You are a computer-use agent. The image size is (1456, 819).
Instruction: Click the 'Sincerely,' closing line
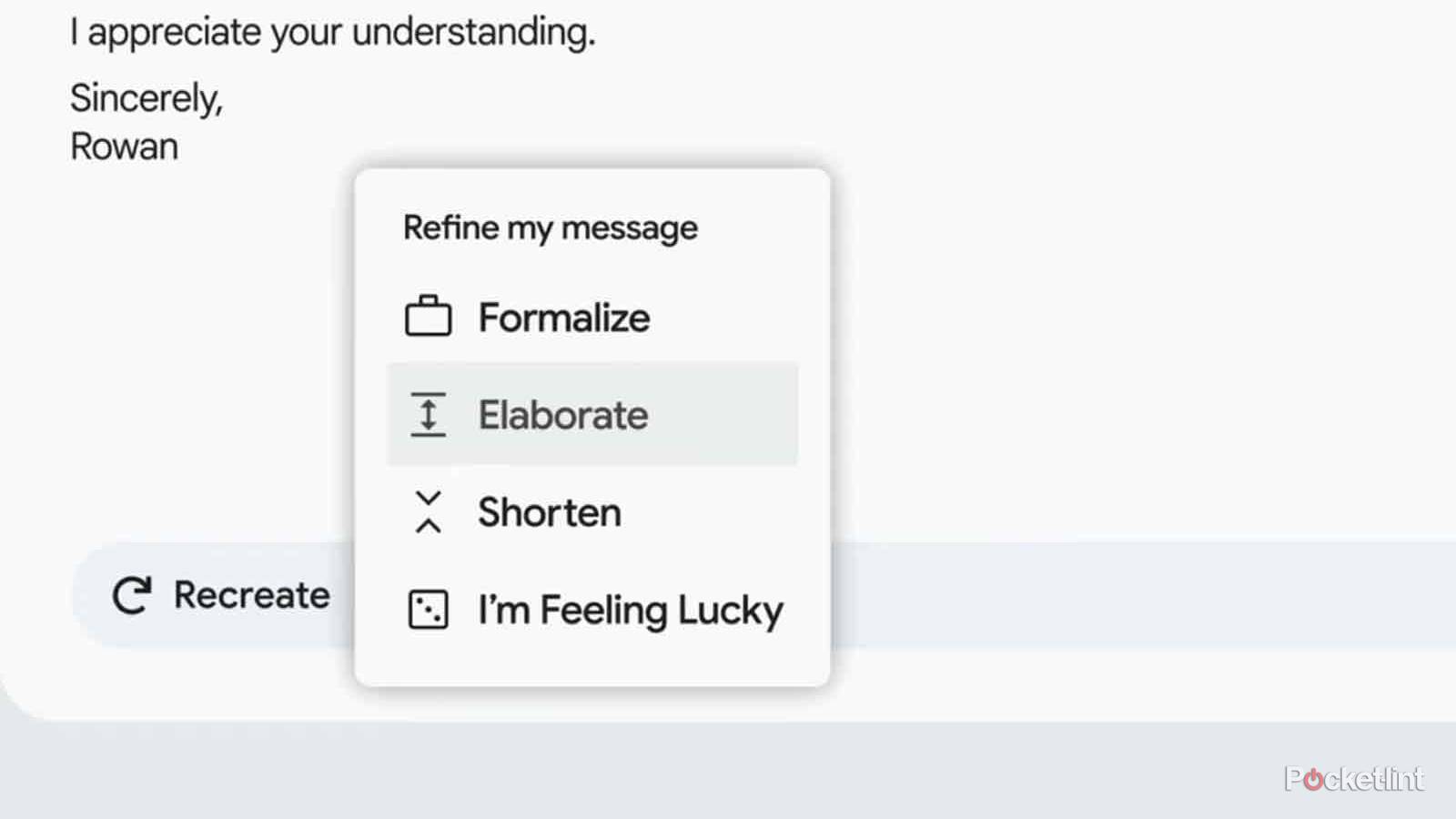click(x=146, y=98)
